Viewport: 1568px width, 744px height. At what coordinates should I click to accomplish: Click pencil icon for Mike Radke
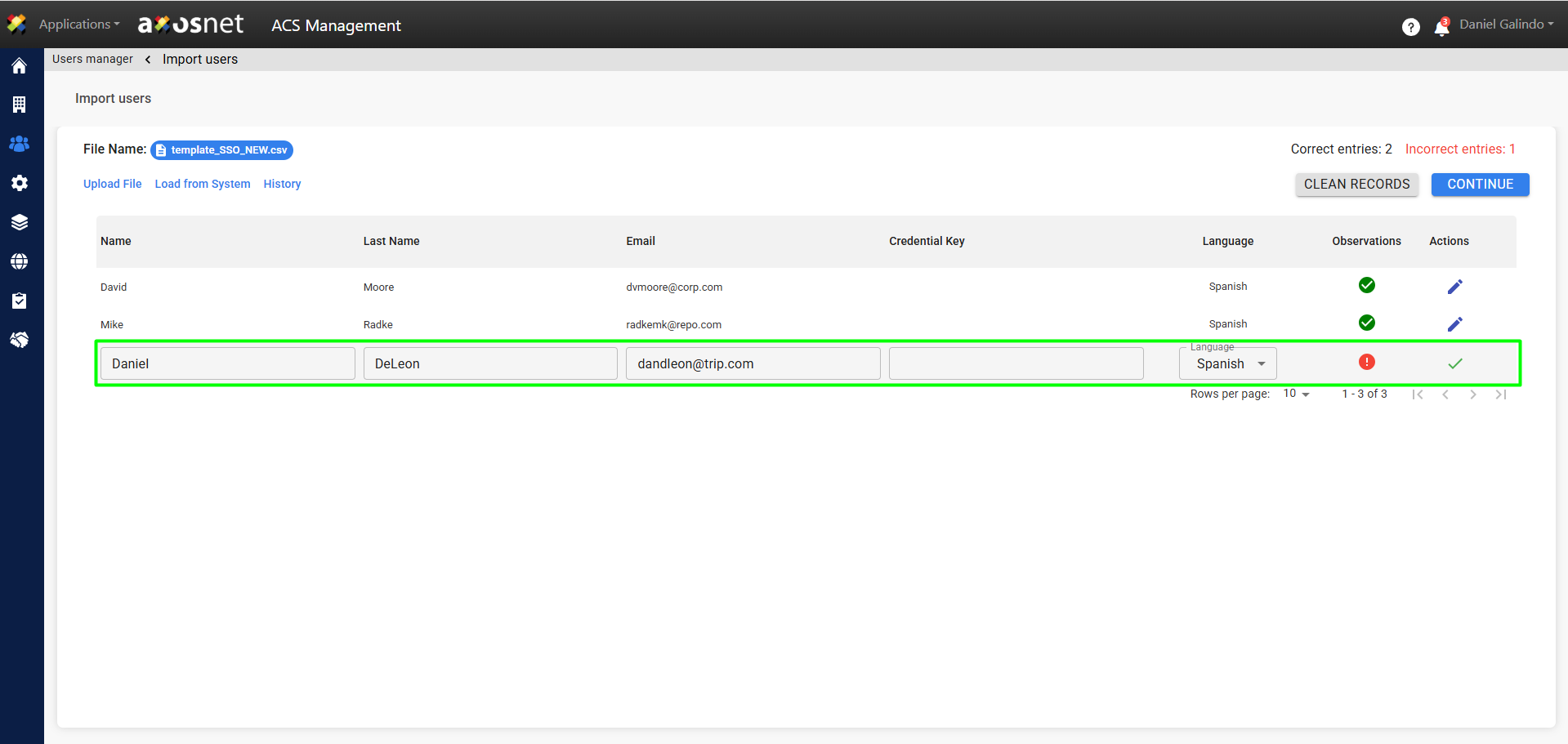pos(1454,324)
